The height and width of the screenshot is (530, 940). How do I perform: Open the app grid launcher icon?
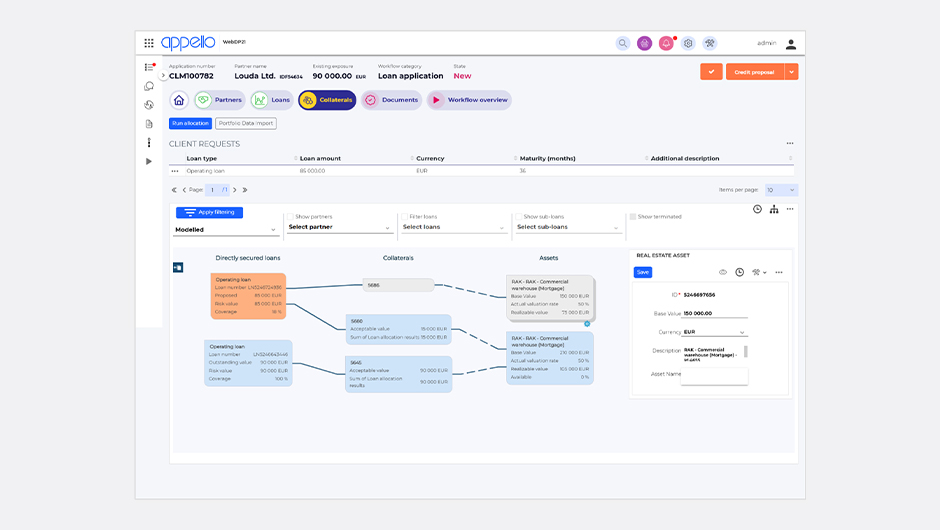coord(149,43)
